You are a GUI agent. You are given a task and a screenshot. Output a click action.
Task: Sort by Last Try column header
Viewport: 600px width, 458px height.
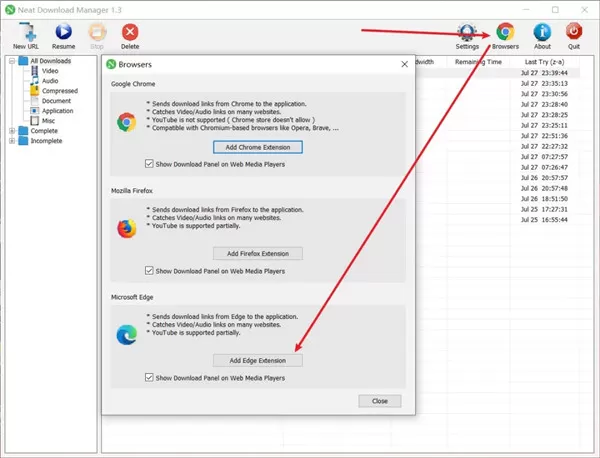544,62
